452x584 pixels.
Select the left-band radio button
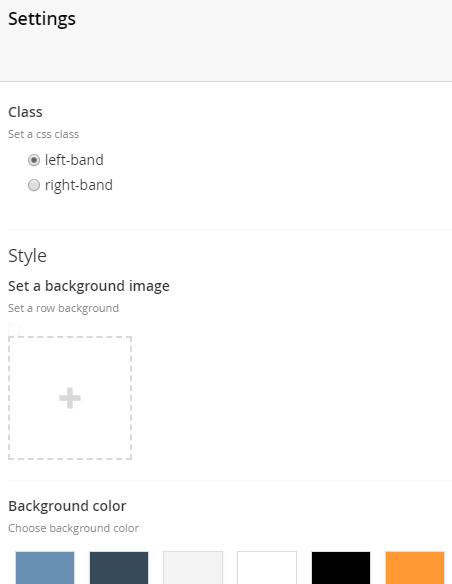click(x=34, y=160)
